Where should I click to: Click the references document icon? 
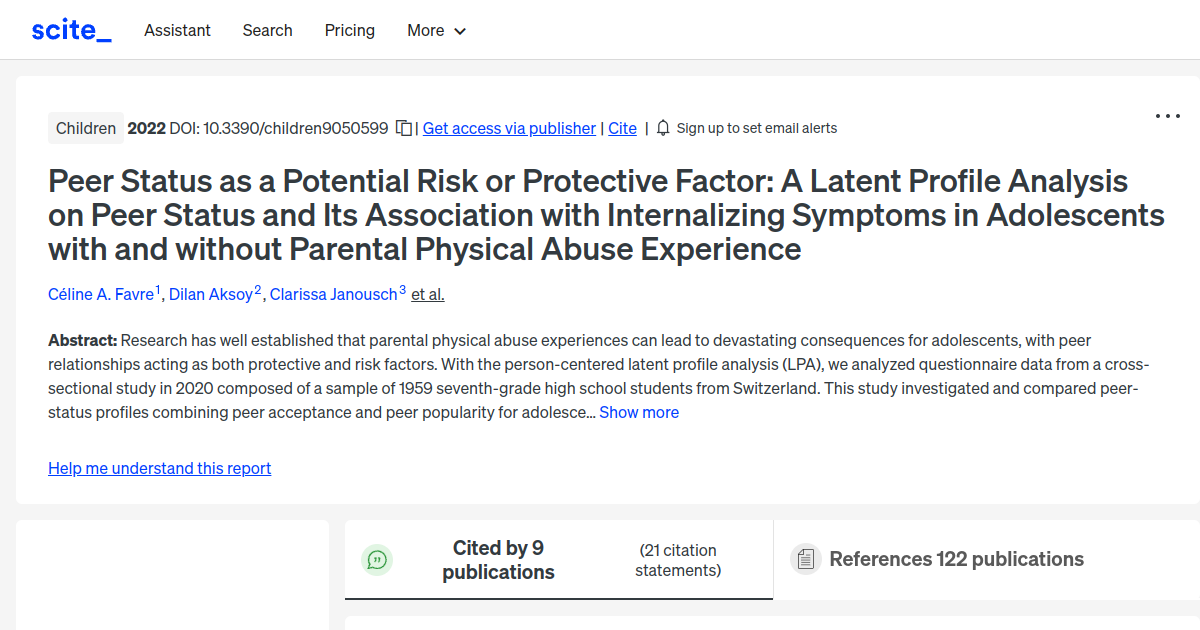click(x=805, y=559)
